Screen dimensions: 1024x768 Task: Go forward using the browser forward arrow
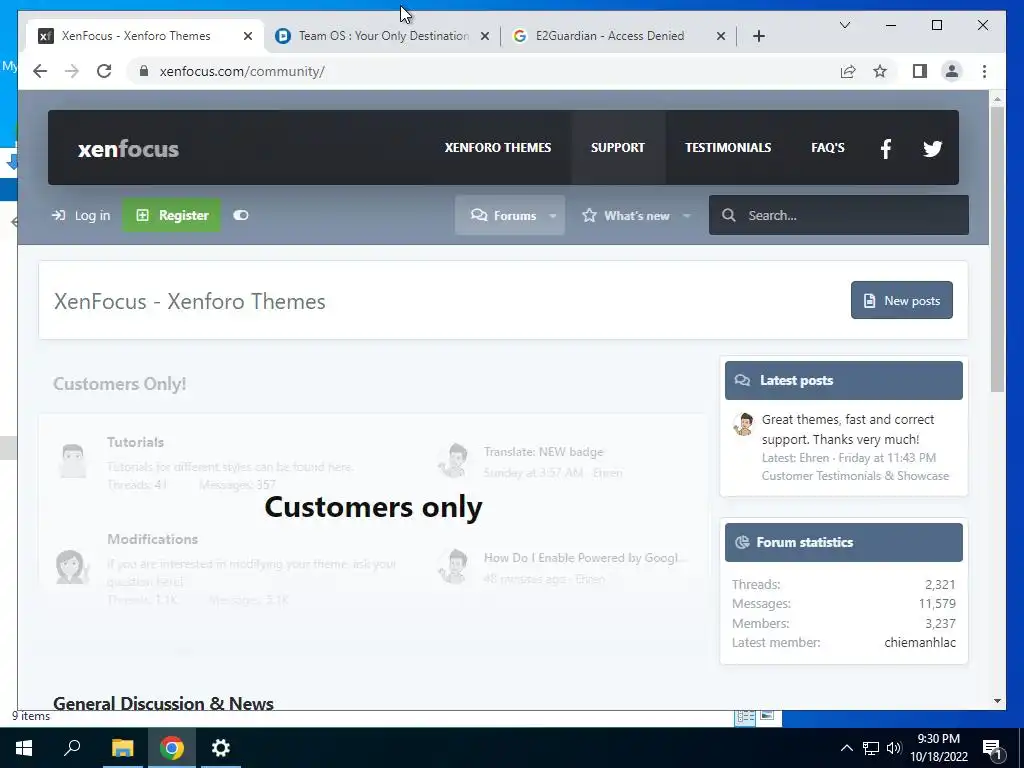pyautogui.click(x=72, y=71)
